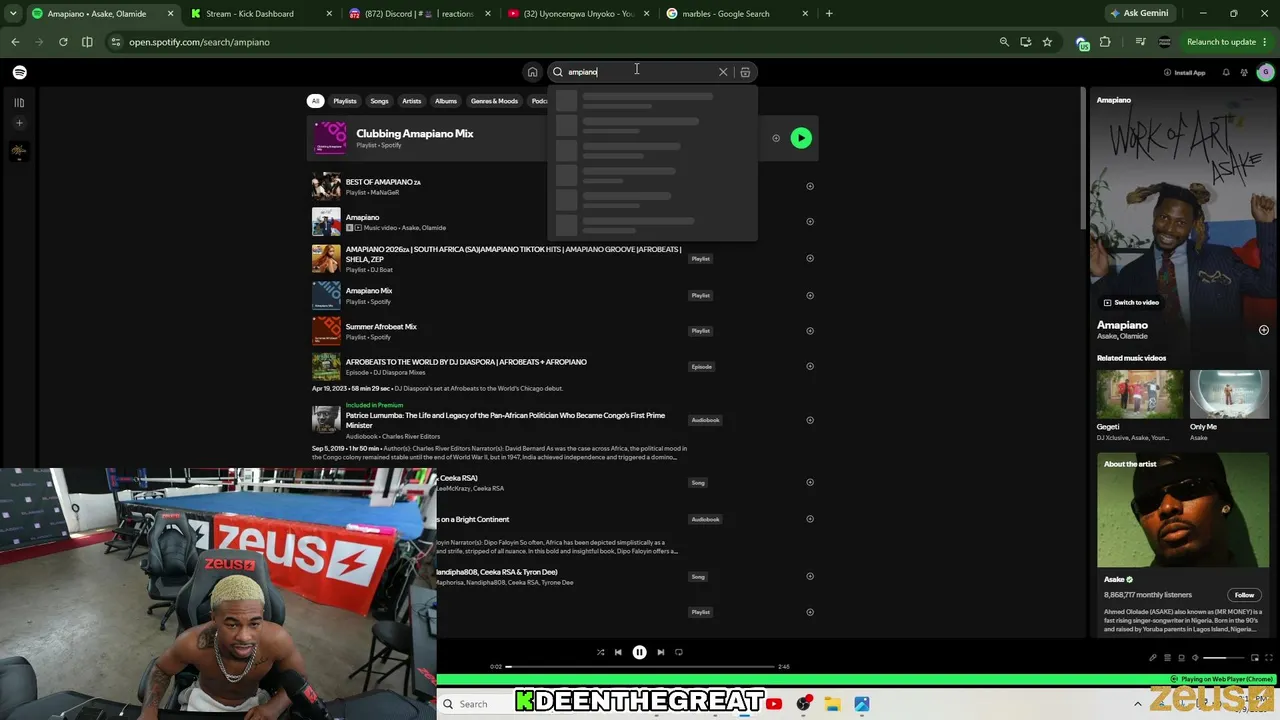Seek on the song progress bar
The width and height of the screenshot is (1280, 720).
click(641, 666)
